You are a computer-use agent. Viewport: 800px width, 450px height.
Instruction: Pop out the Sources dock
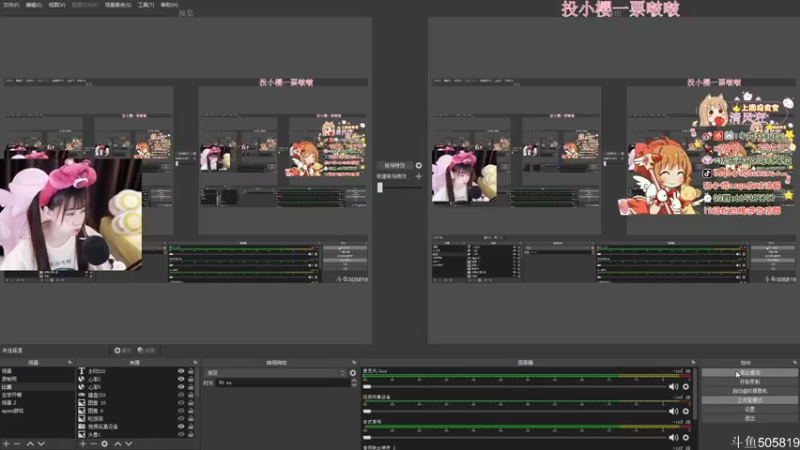click(195, 362)
